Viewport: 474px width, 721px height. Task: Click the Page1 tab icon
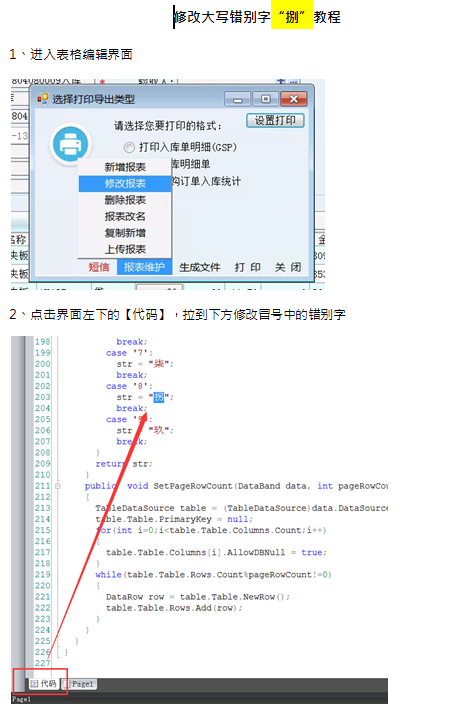point(66,684)
